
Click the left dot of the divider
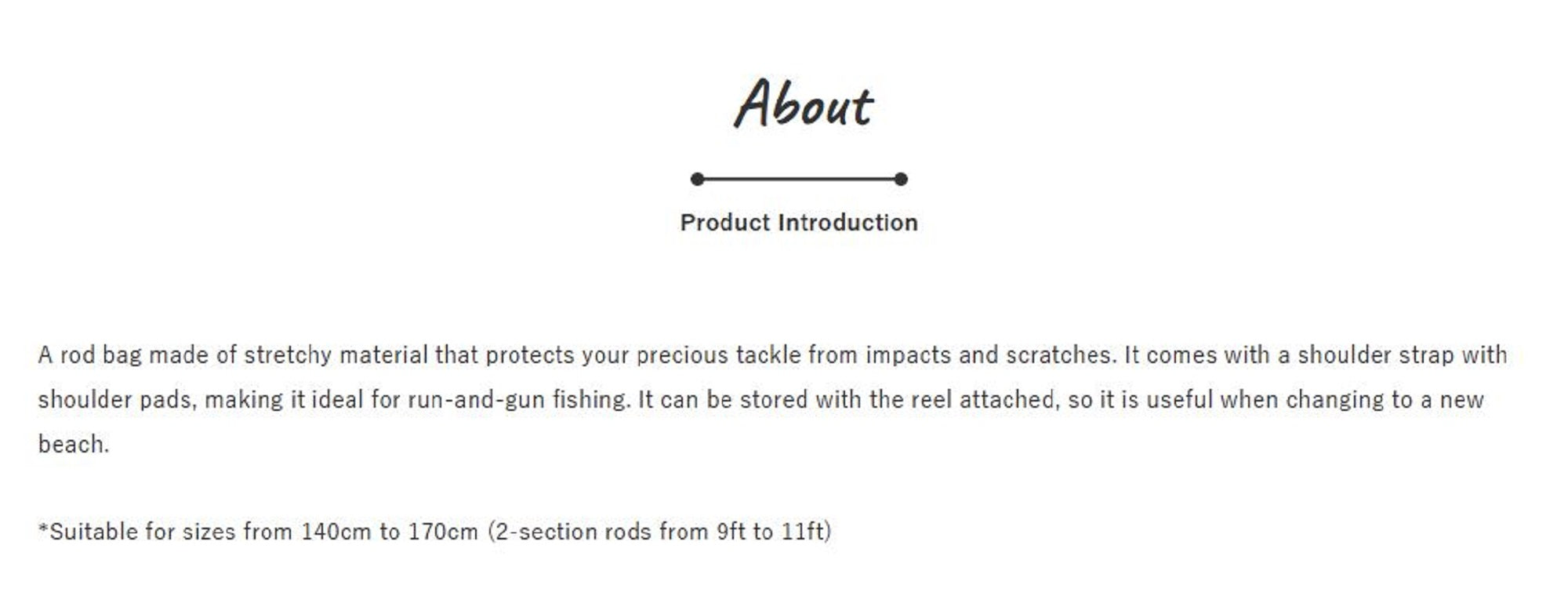(697, 179)
